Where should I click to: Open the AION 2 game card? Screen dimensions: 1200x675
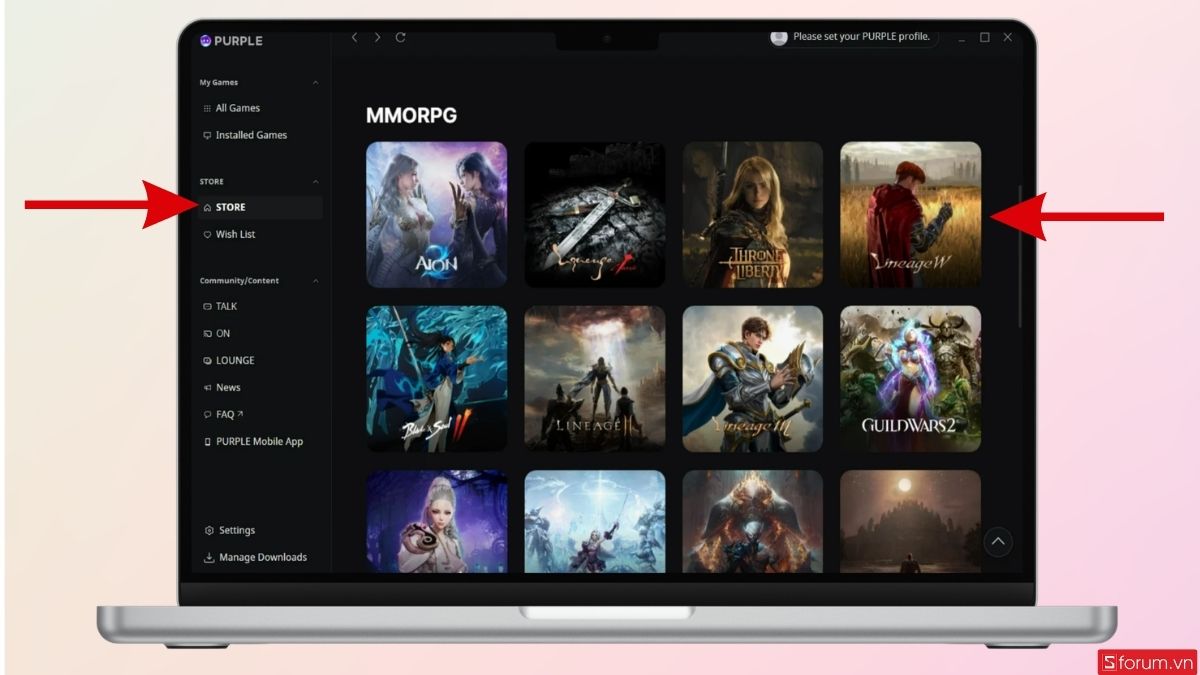point(436,215)
